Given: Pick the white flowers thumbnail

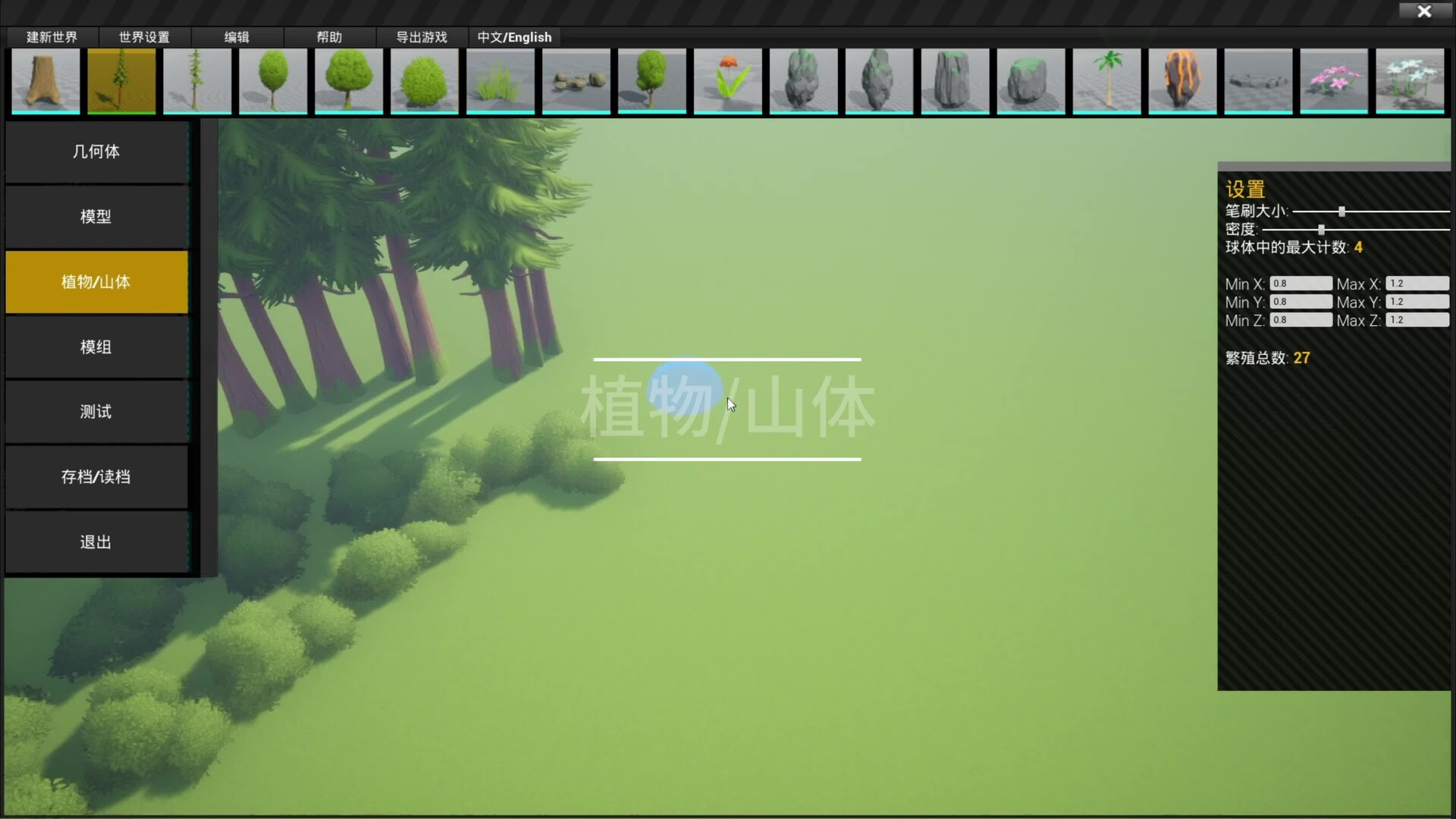Looking at the screenshot, I should point(1410,80).
